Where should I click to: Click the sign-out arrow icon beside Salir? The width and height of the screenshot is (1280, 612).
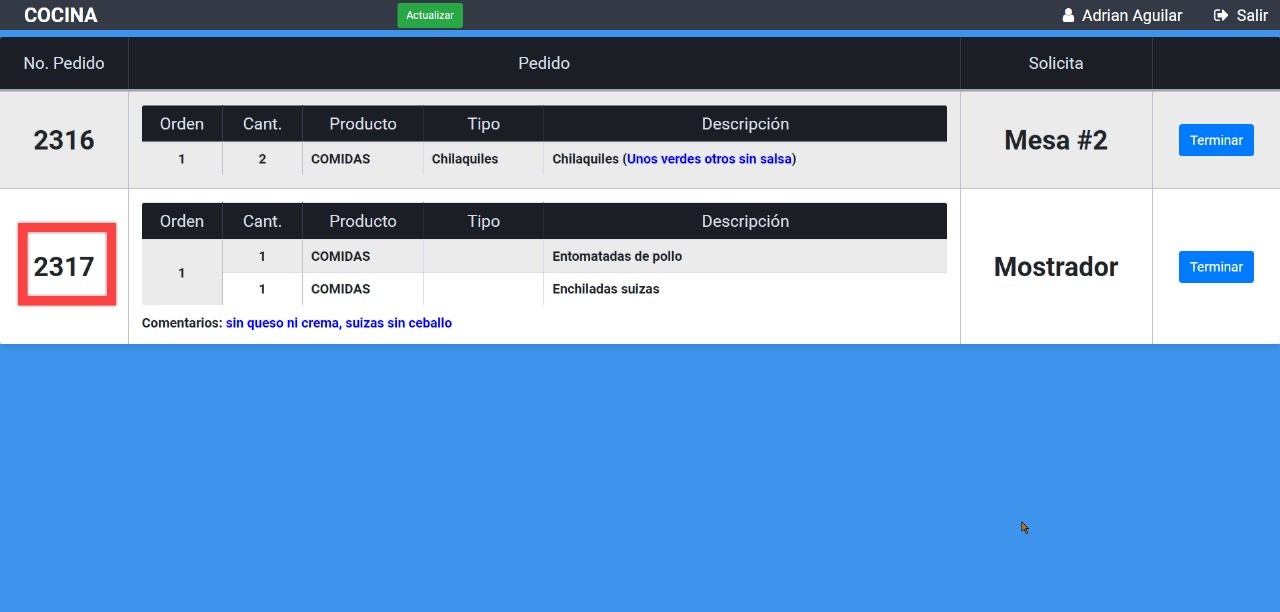click(1220, 15)
